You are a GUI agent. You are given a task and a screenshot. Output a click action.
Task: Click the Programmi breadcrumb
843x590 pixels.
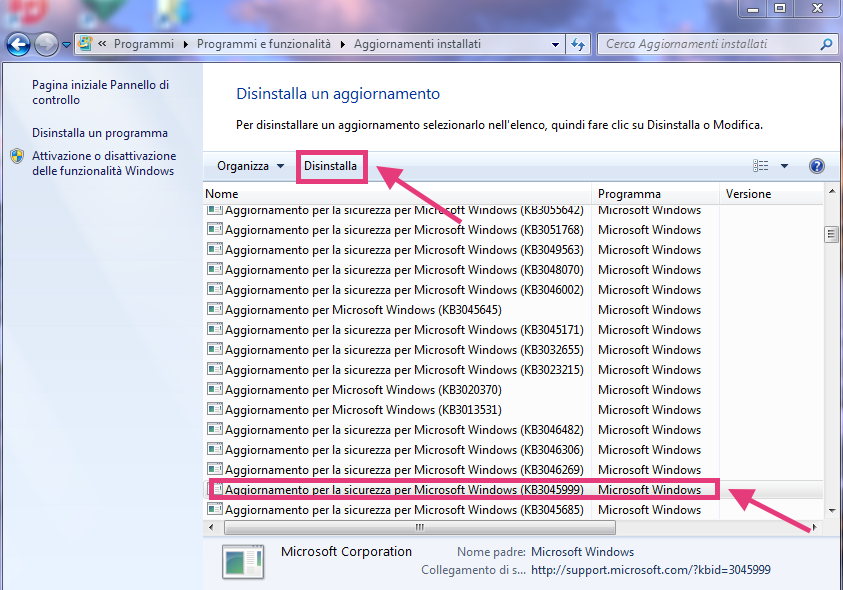click(x=144, y=44)
